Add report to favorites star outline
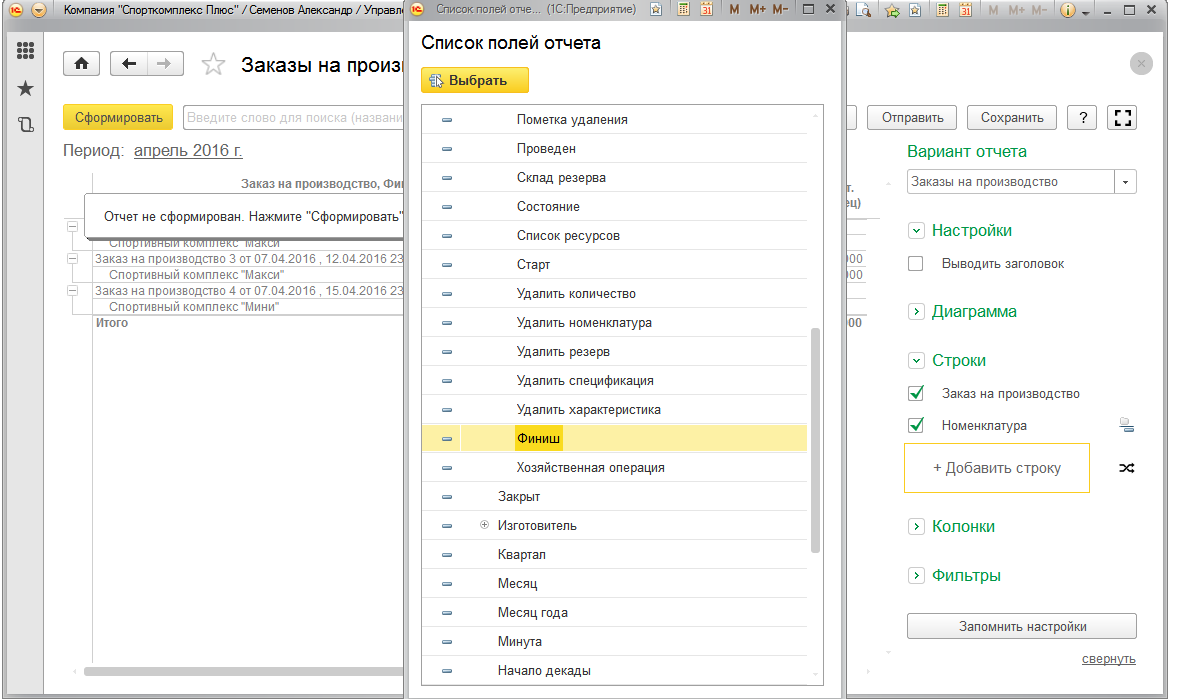The height and width of the screenshot is (699, 1190). pyautogui.click(x=213, y=65)
